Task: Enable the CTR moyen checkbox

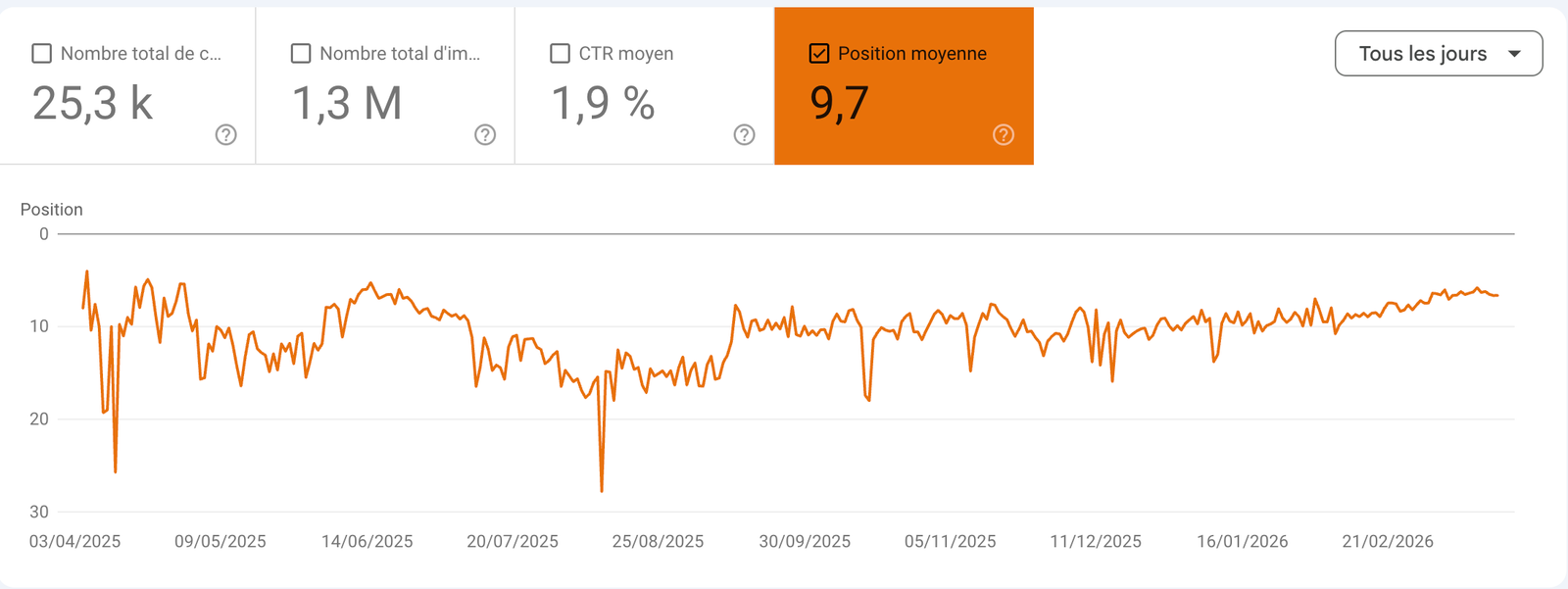Action: (x=560, y=54)
